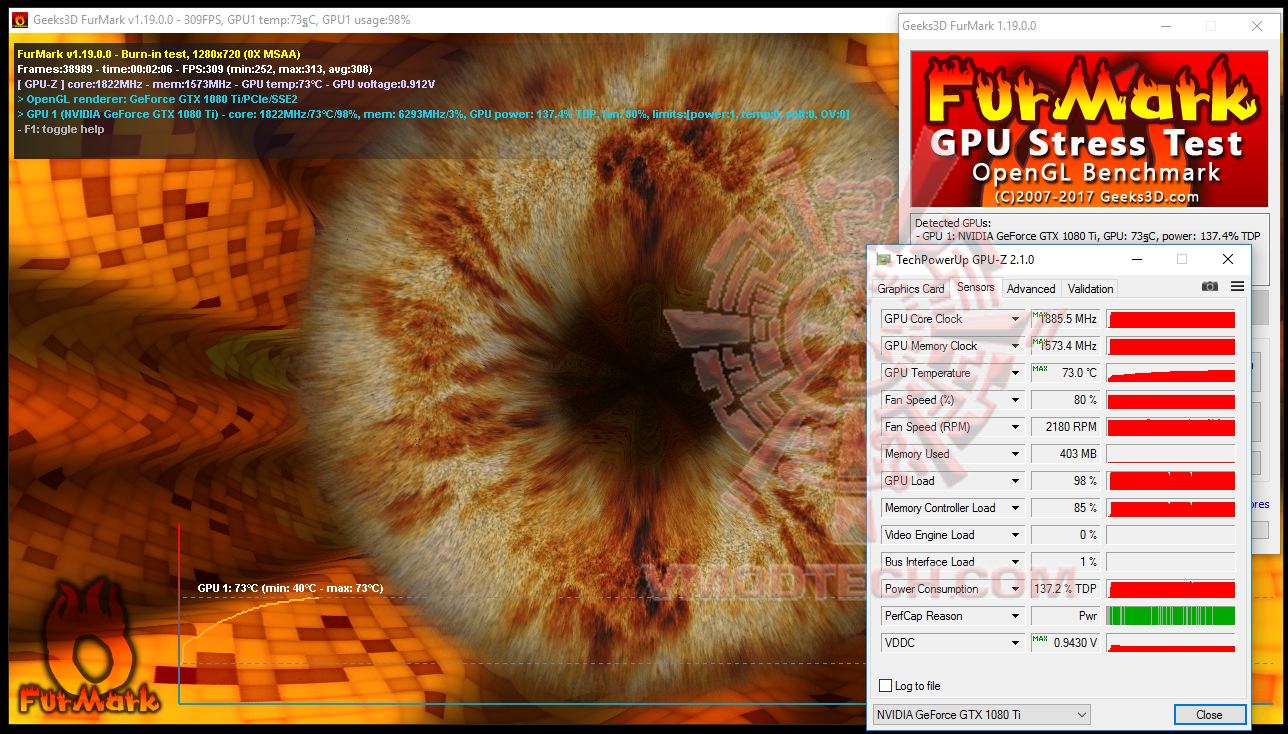Screen dimensions: 1288x734
Task: Click the GPU Temperature history graph
Action: pyautogui.click(x=1171, y=373)
